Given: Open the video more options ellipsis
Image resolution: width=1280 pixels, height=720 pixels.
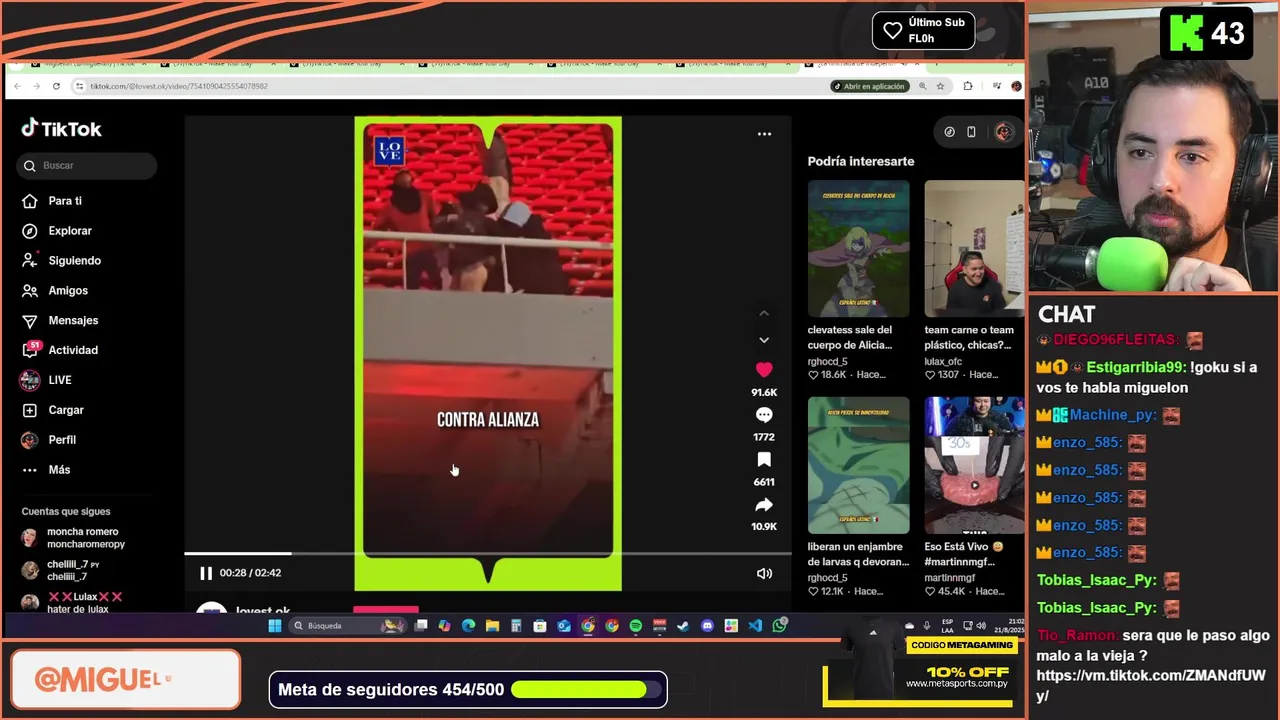Looking at the screenshot, I should coord(764,134).
